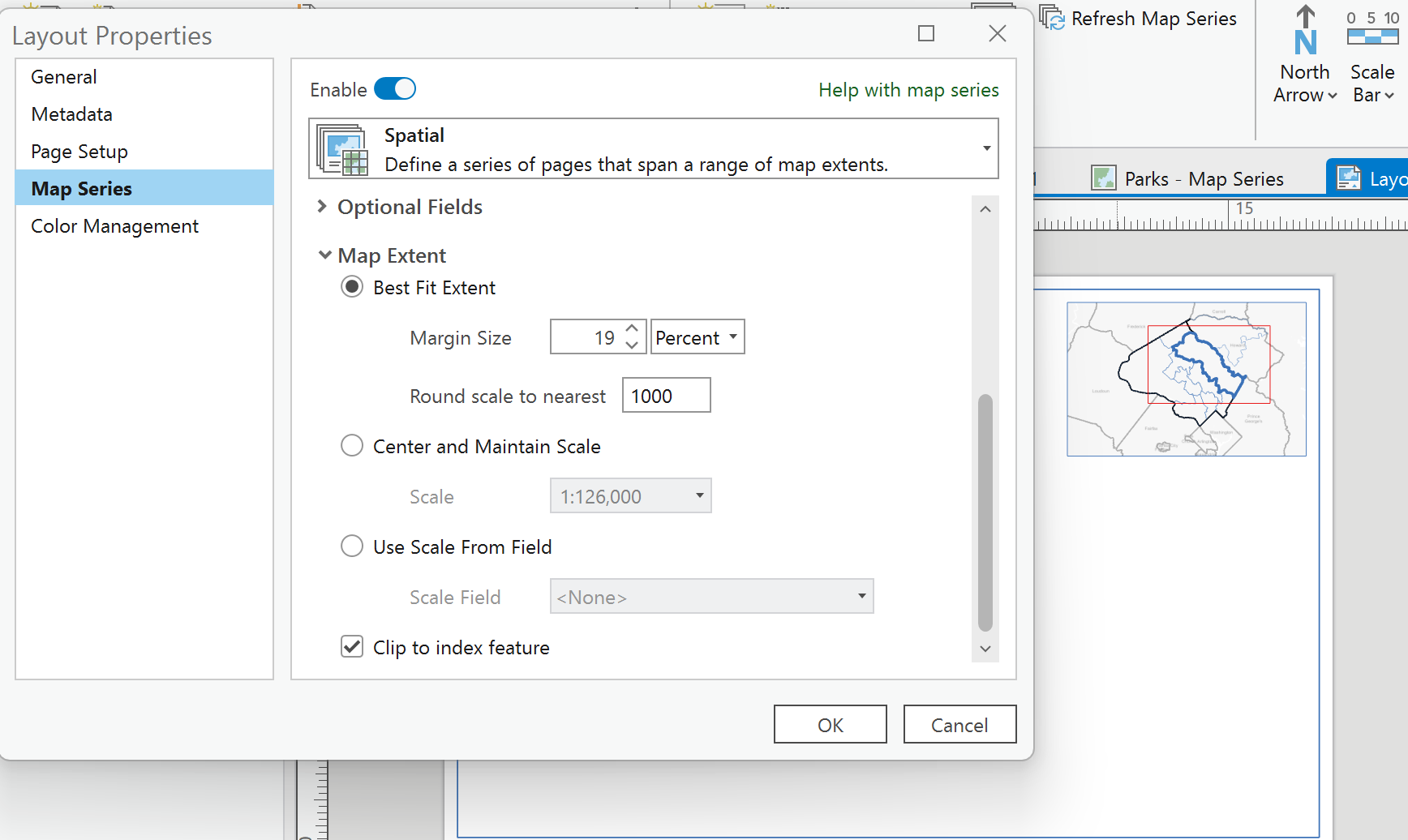Click the Round scale to nearest field
Image resolution: width=1408 pixels, height=840 pixels.
point(666,395)
